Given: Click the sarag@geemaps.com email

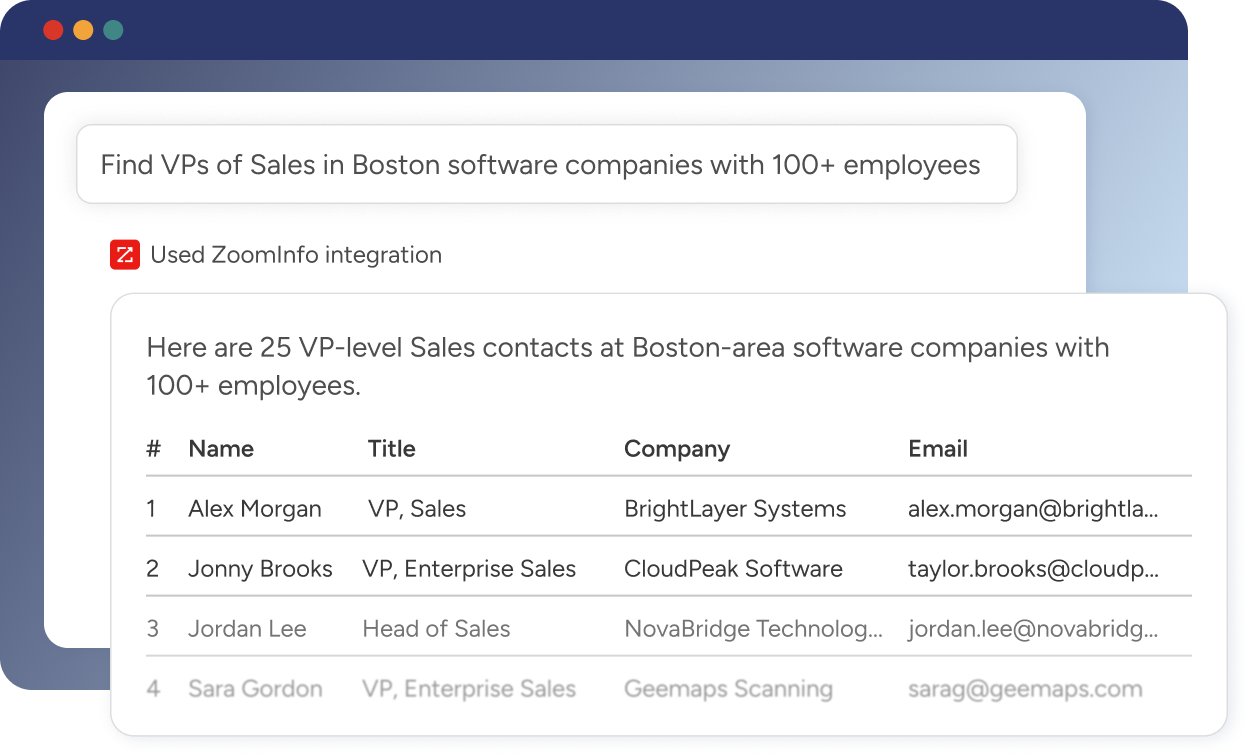Looking at the screenshot, I should 1025,689.
